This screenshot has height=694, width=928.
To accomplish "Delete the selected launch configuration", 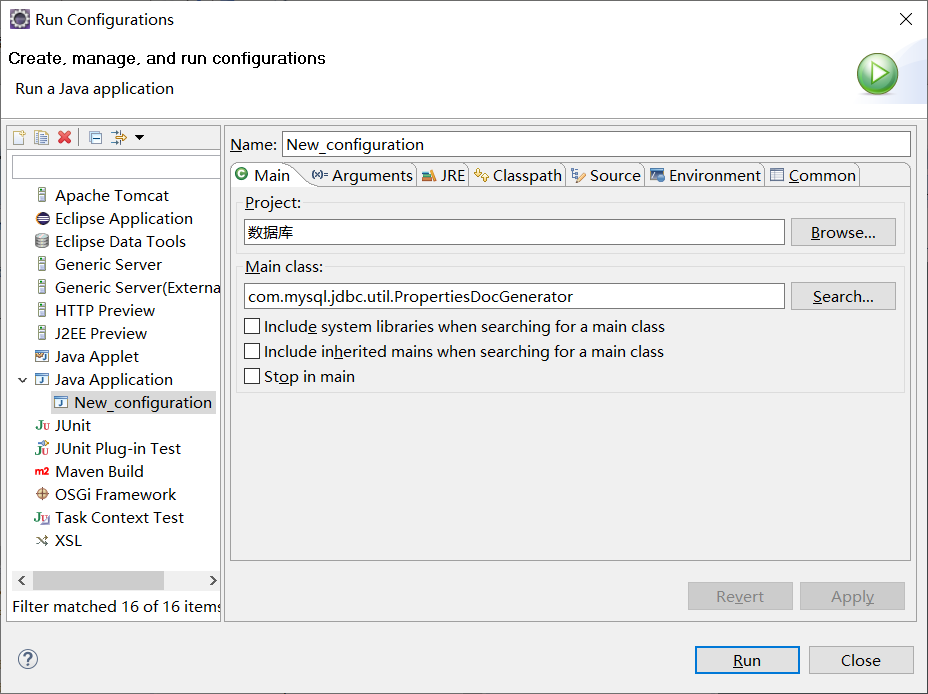I will click(64, 137).
